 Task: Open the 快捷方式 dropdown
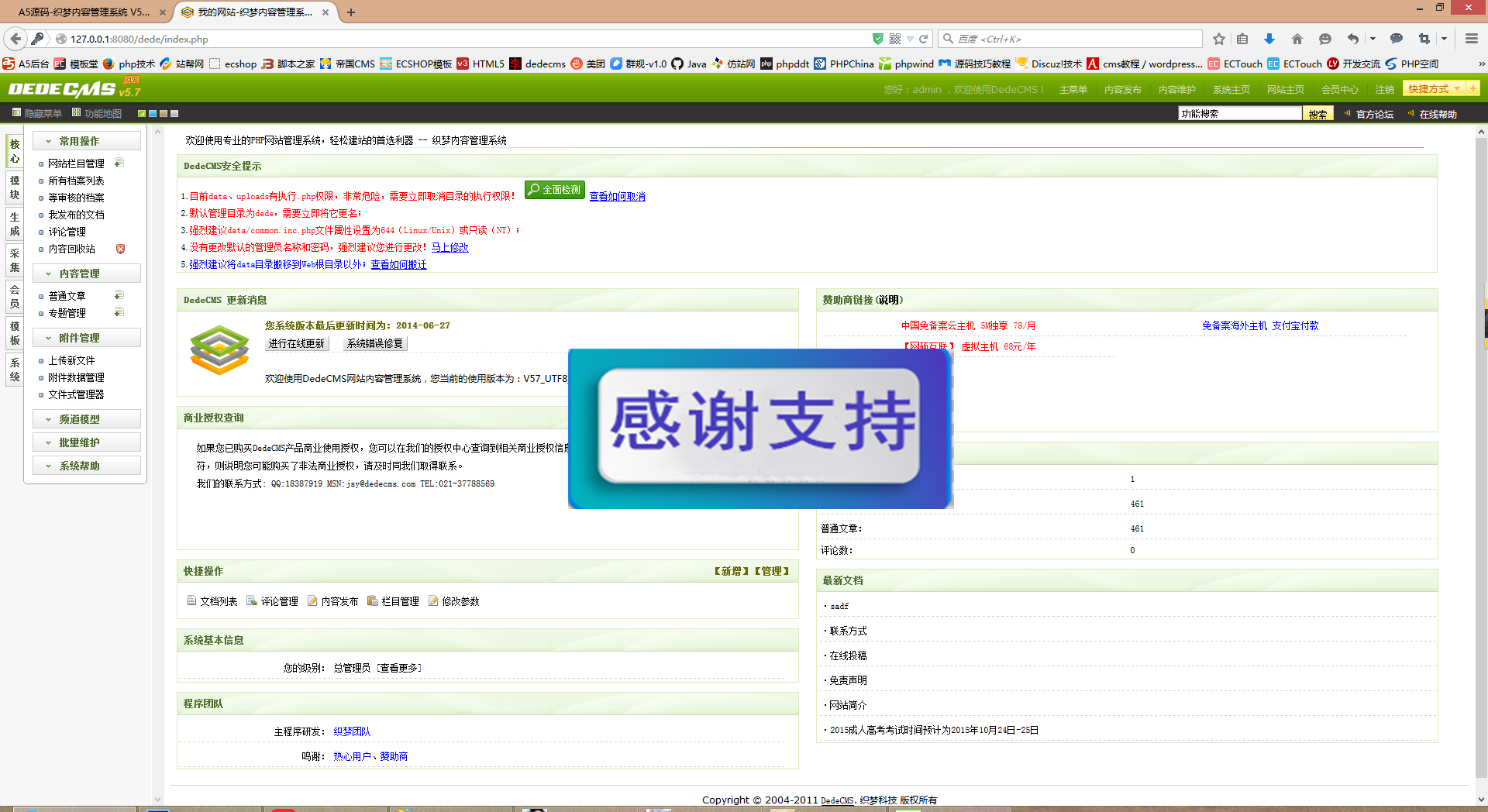click(1434, 88)
